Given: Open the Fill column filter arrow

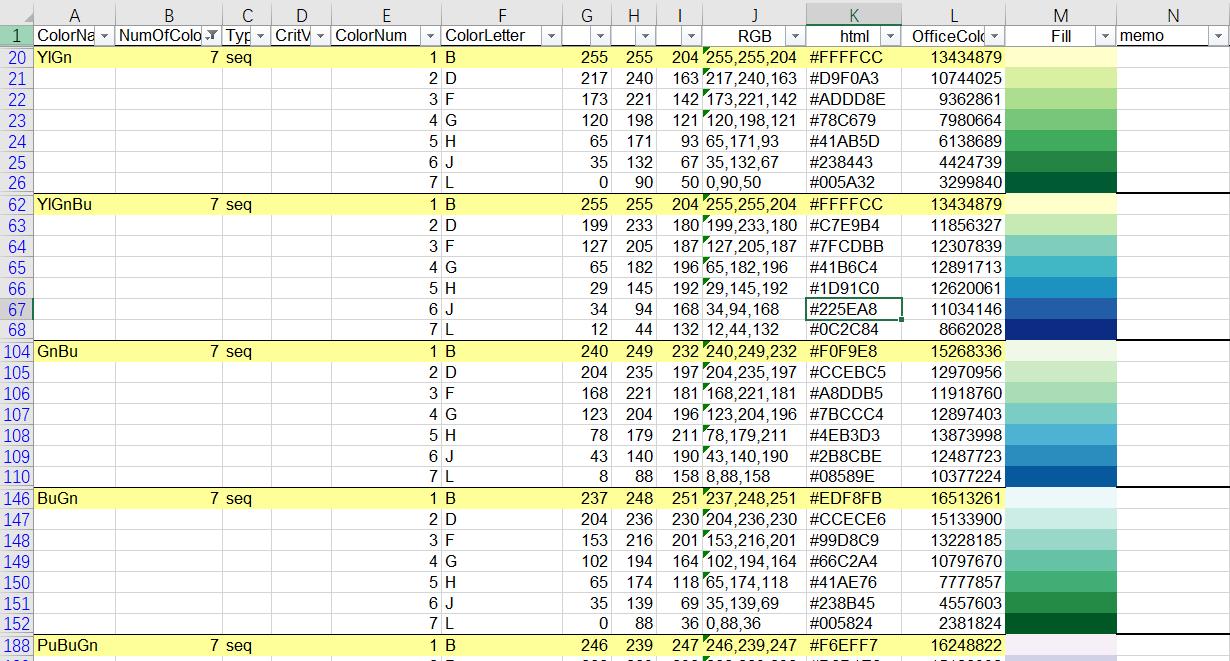Looking at the screenshot, I should [1105, 36].
